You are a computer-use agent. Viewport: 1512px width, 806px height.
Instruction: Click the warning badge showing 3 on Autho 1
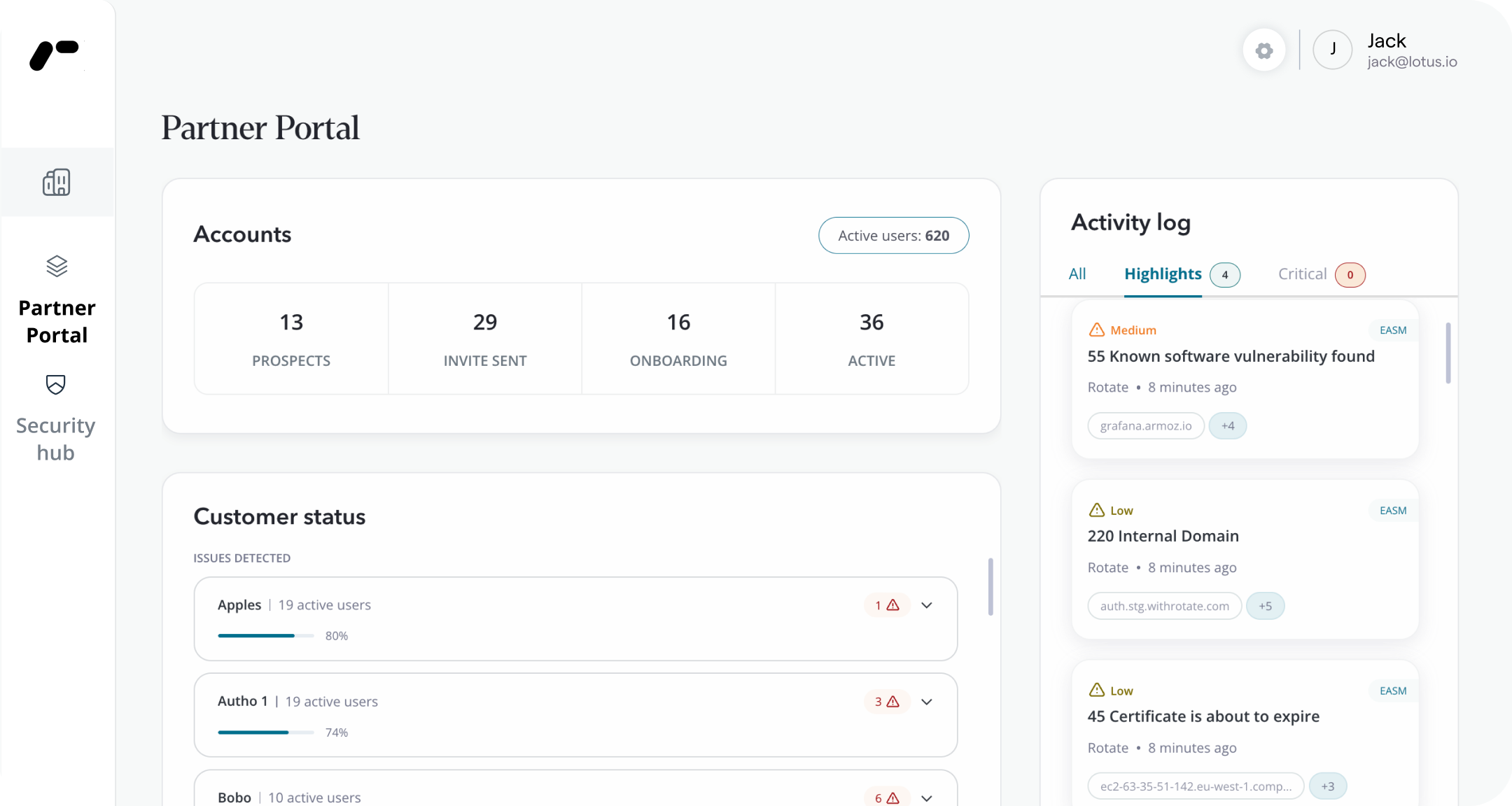pyautogui.click(x=886, y=702)
